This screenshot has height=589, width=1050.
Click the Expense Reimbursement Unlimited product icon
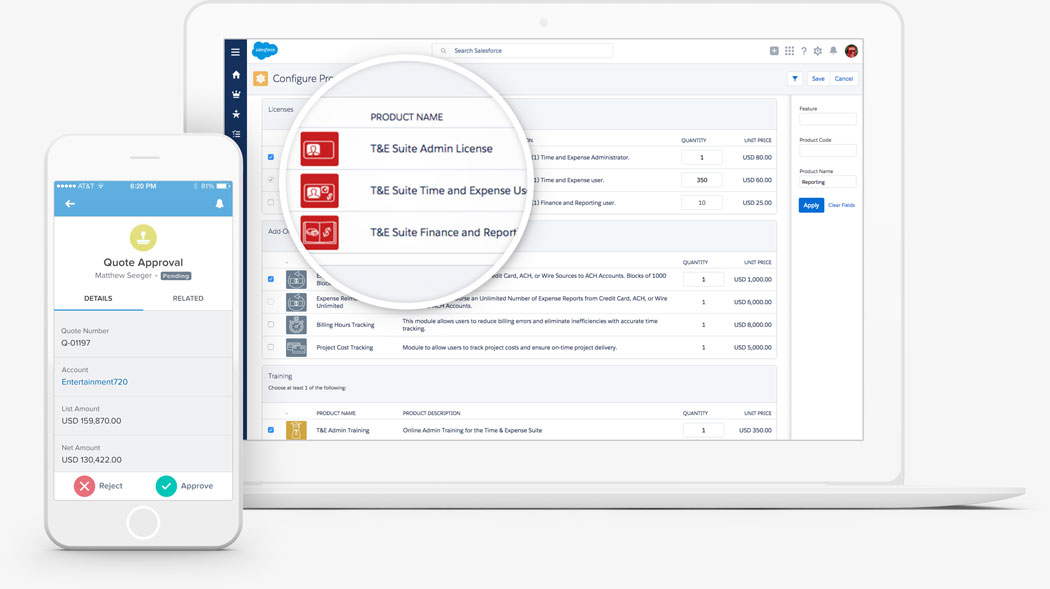click(x=296, y=302)
